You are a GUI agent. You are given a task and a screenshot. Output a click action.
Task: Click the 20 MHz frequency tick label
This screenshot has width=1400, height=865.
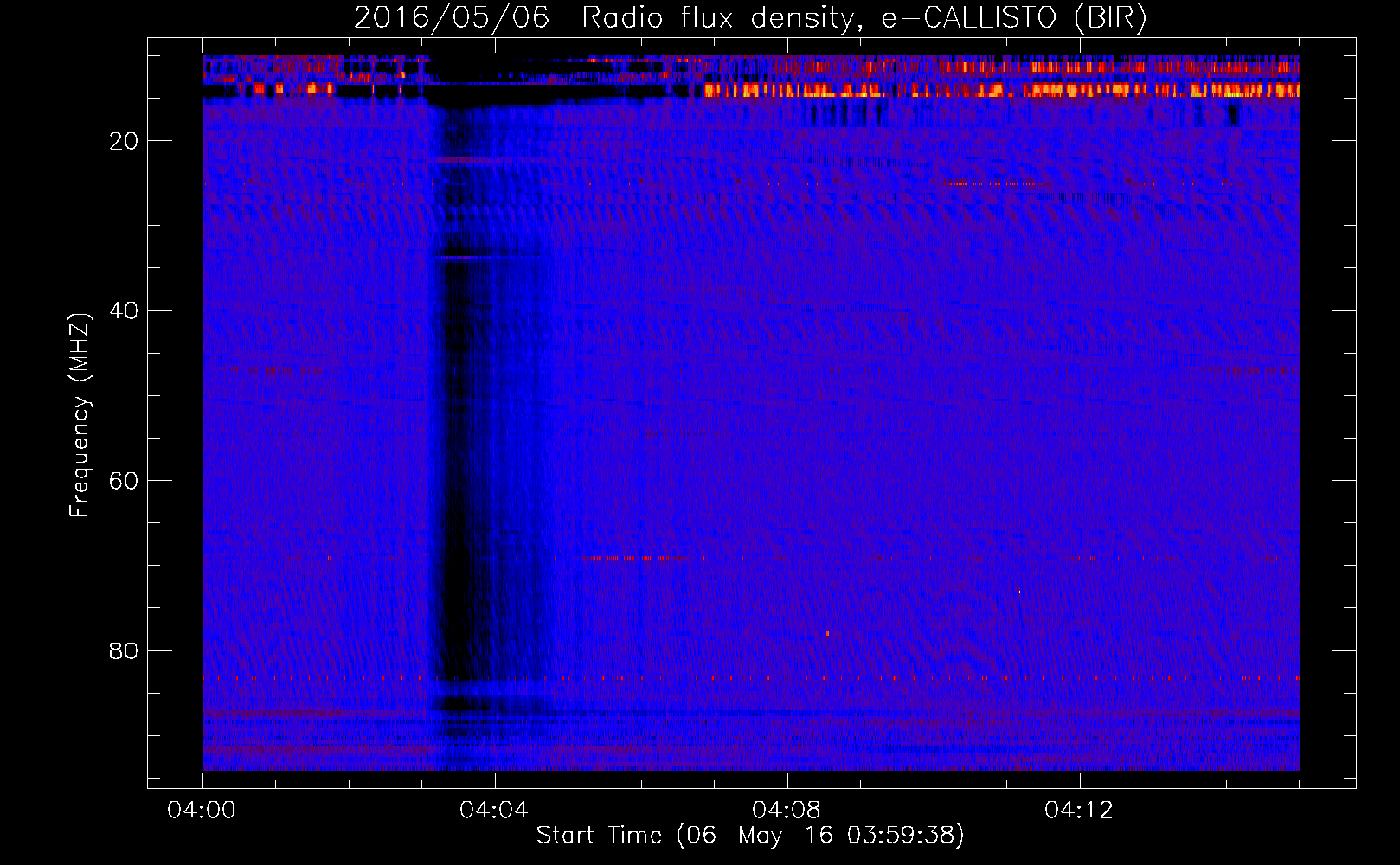click(x=124, y=141)
